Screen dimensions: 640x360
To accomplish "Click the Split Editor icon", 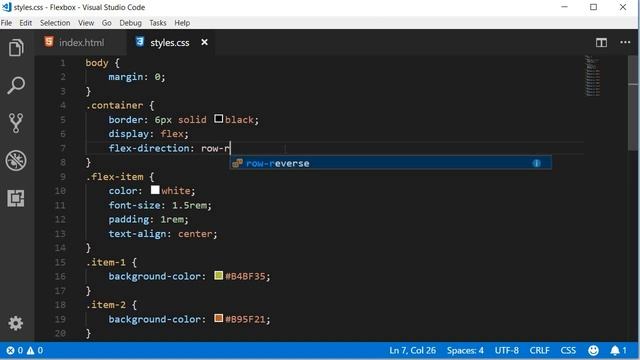I will point(601,42).
